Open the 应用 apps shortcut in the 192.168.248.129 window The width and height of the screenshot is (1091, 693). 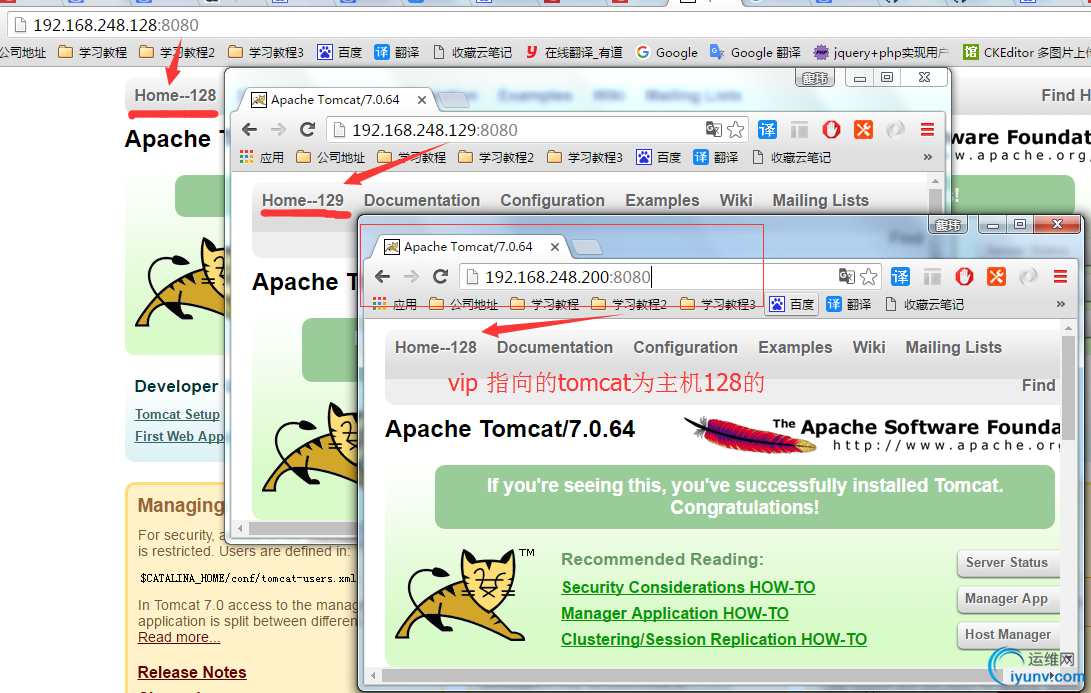coord(262,157)
